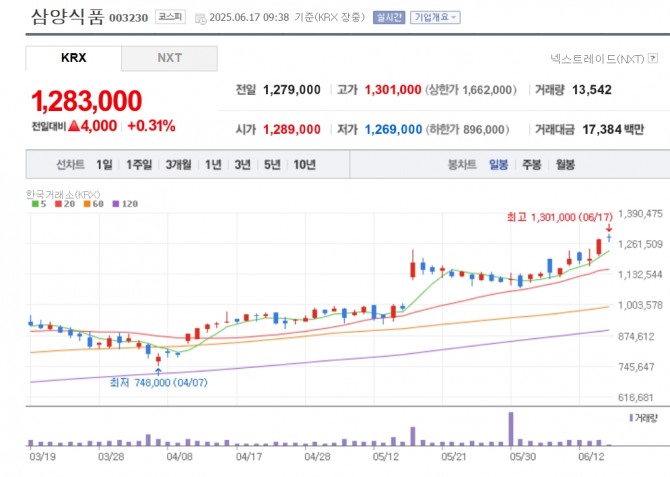This screenshot has width=670, height=477.
Task: Click the 상한가 1,662,000 text
Action: click(470, 90)
